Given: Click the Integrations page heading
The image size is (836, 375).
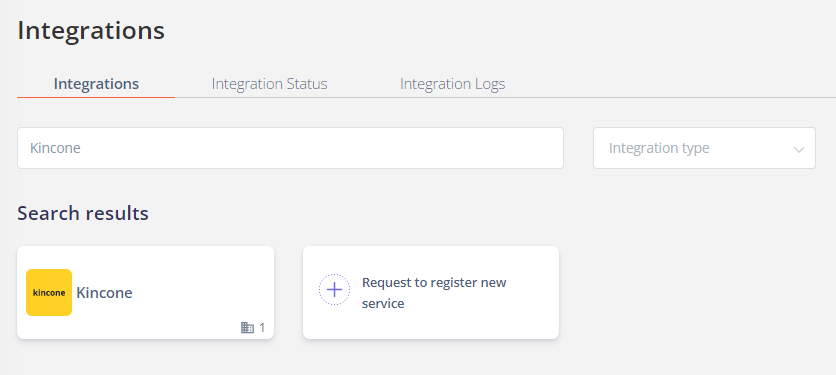Looking at the screenshot, I should coord(91,30).
